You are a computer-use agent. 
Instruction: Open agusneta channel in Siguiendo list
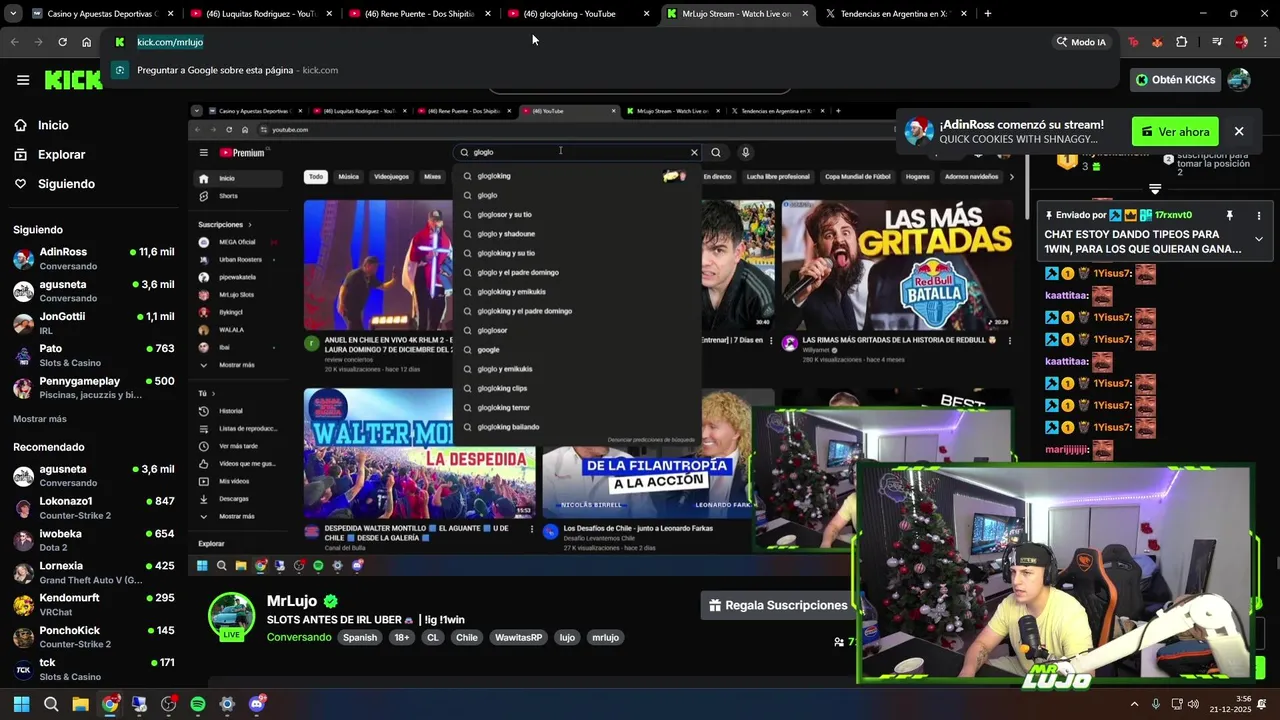(93, 290)
